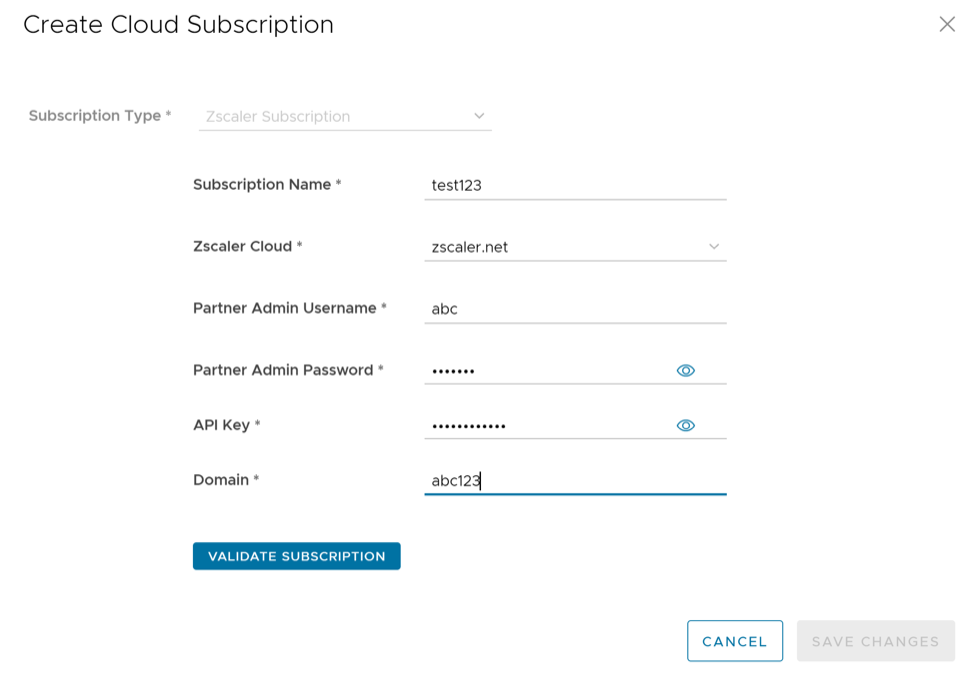Close the Create Cloud Subscription dialog

946,25
